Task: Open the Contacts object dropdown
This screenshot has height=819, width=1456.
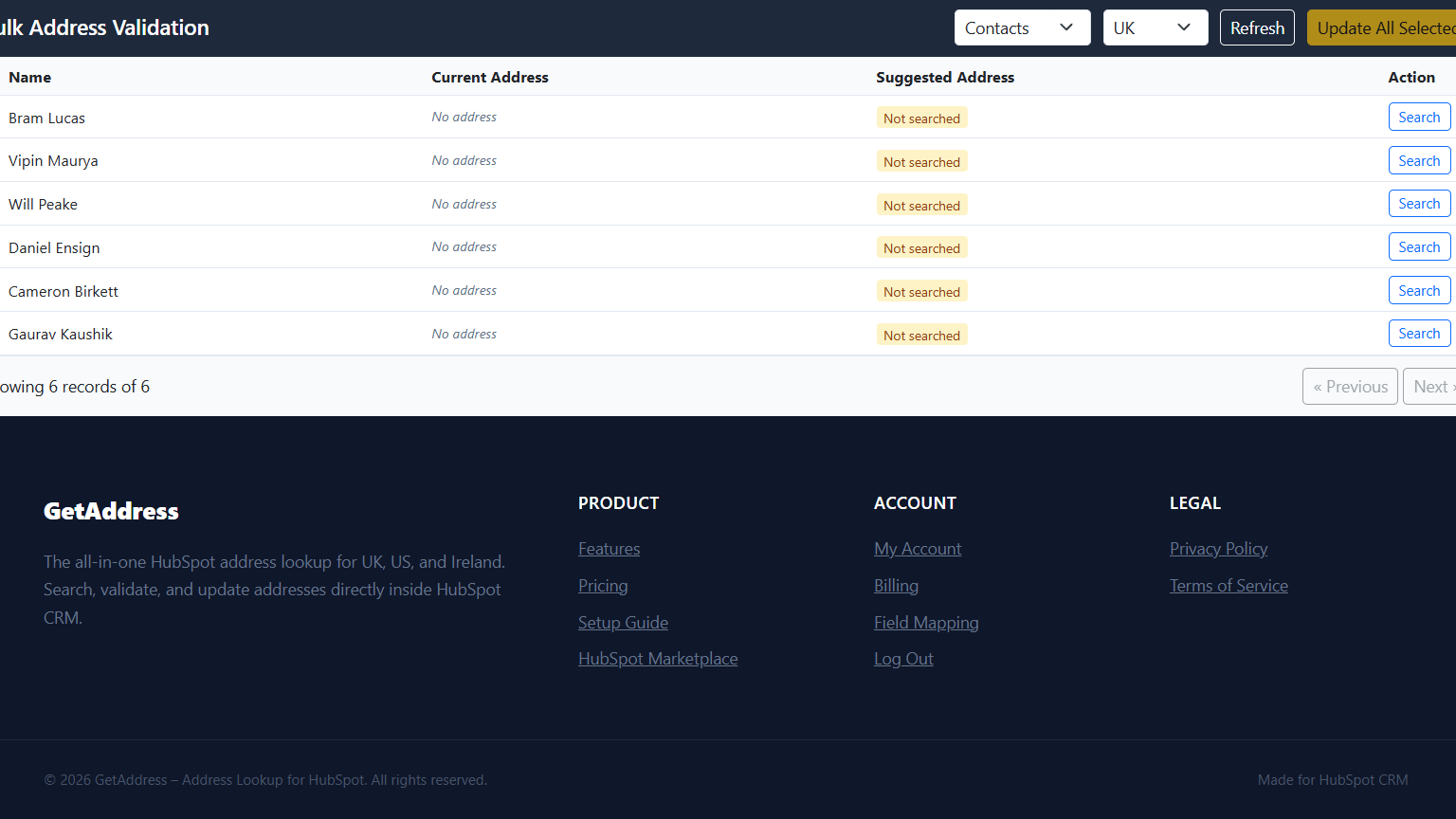Action: (1022, 27)
